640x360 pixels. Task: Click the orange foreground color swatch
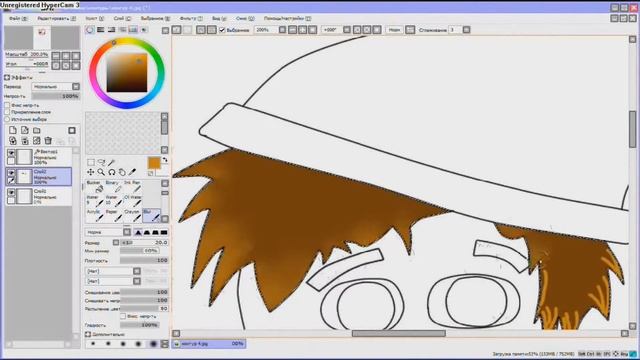tap(154, 163)
